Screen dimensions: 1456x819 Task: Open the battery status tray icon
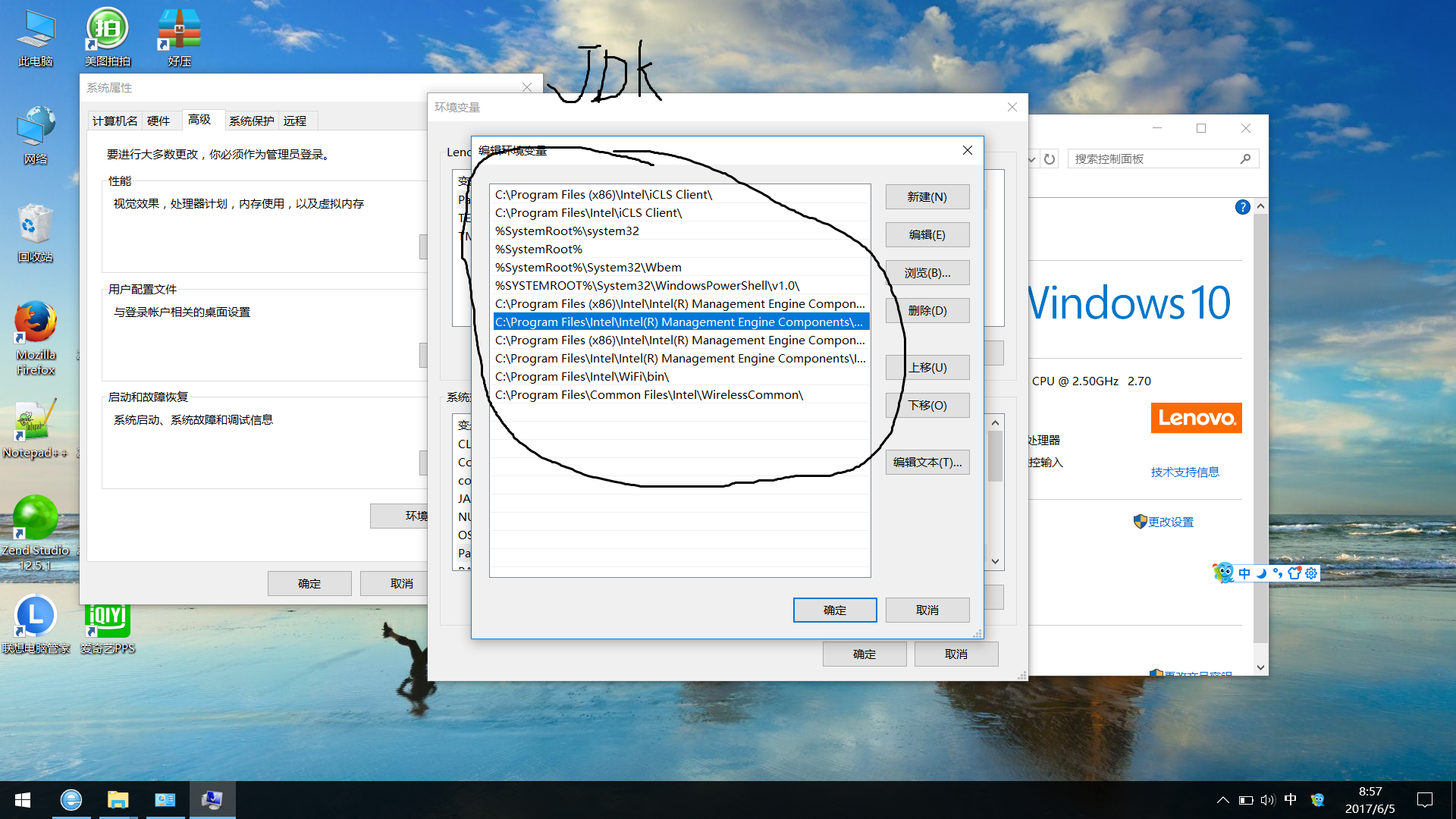(1246, 800)
